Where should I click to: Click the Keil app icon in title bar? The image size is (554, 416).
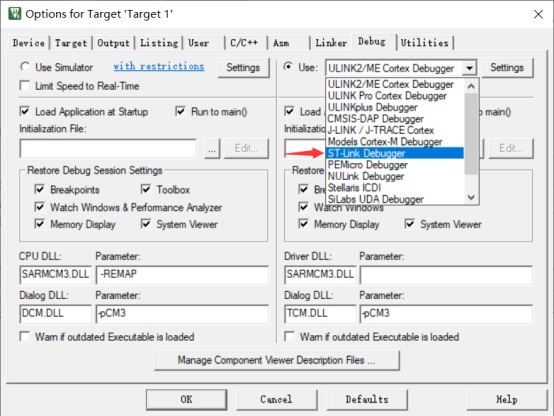[14, 14]
